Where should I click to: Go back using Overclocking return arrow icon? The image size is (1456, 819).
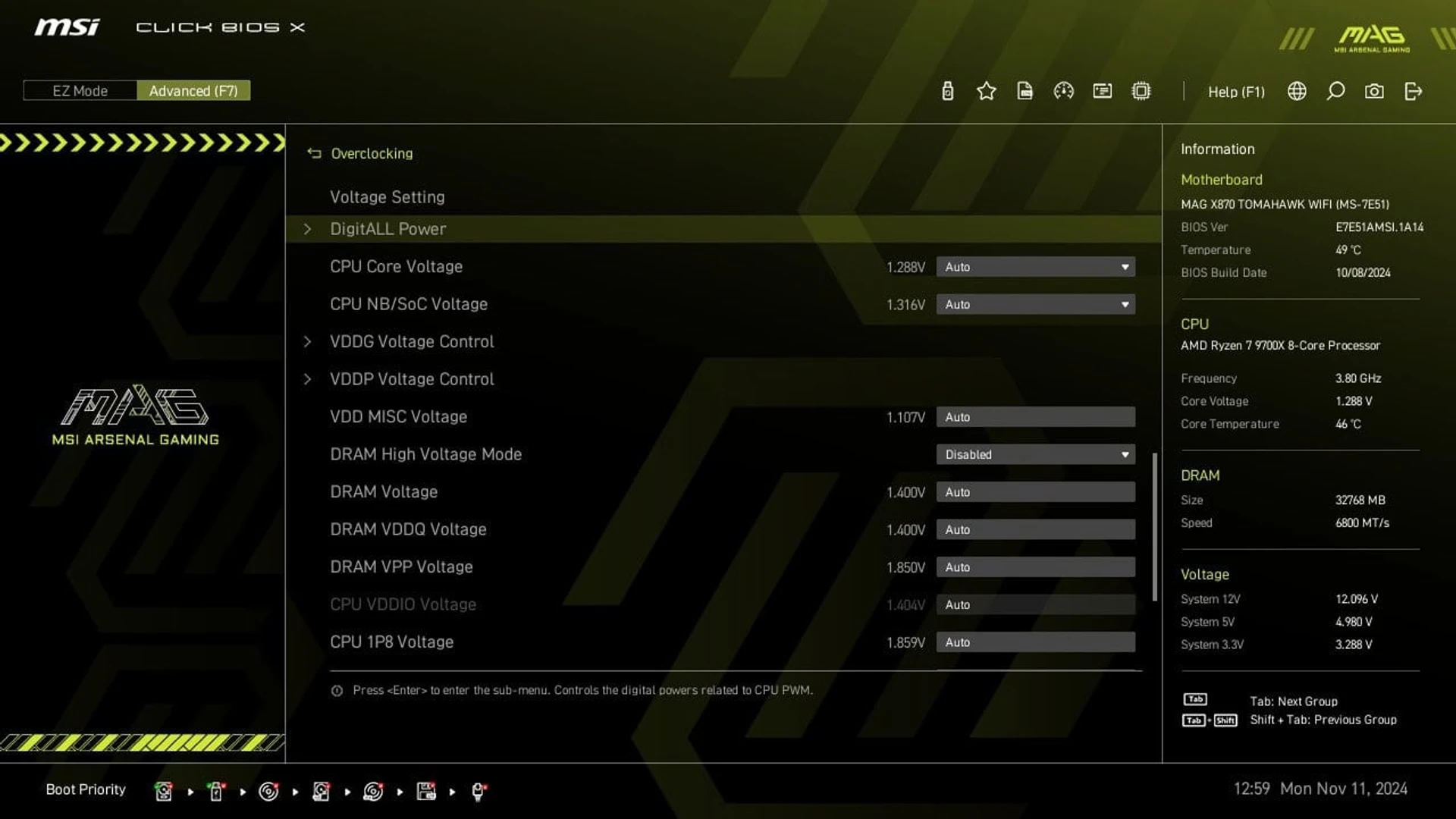[314, 153]
